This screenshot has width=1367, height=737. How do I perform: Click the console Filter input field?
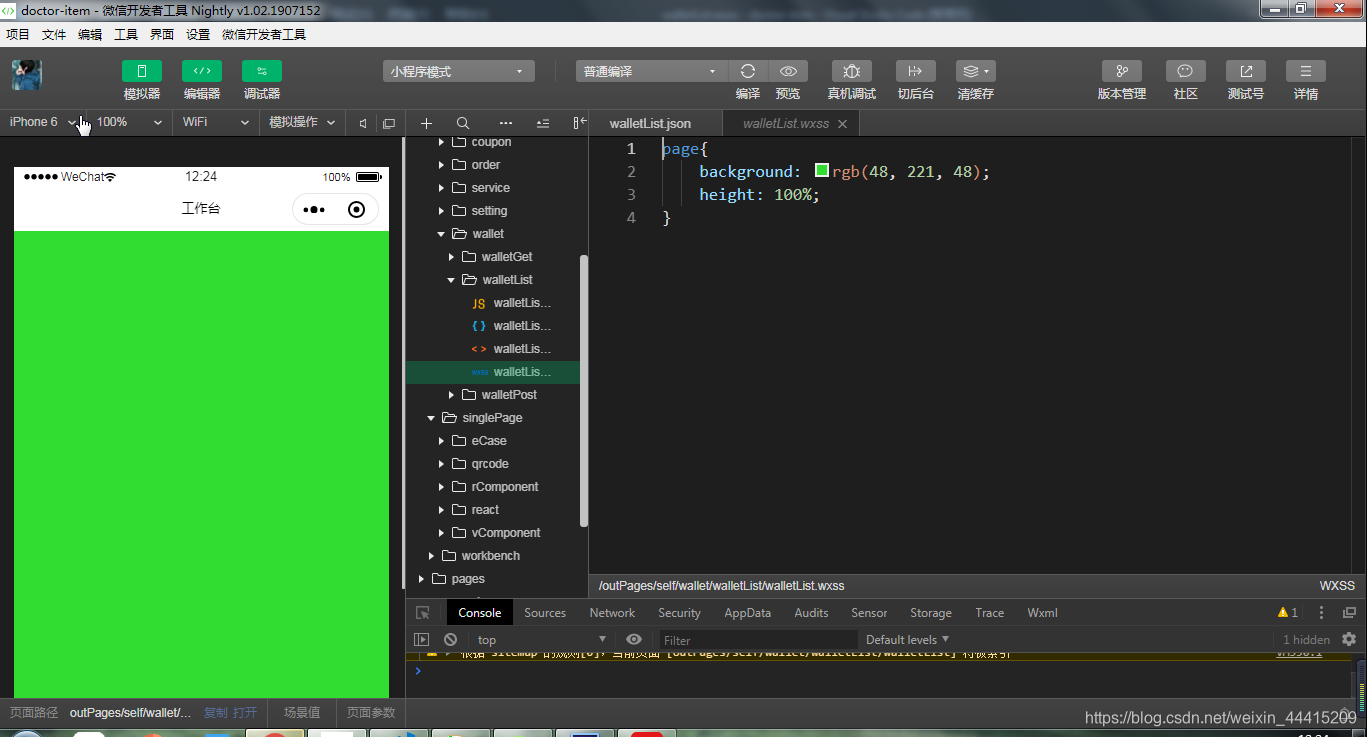[758, 640]
